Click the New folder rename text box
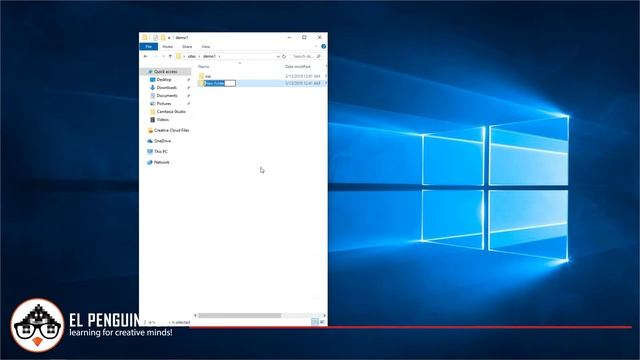This screenshot has height=360, width=640. [220, 83]
